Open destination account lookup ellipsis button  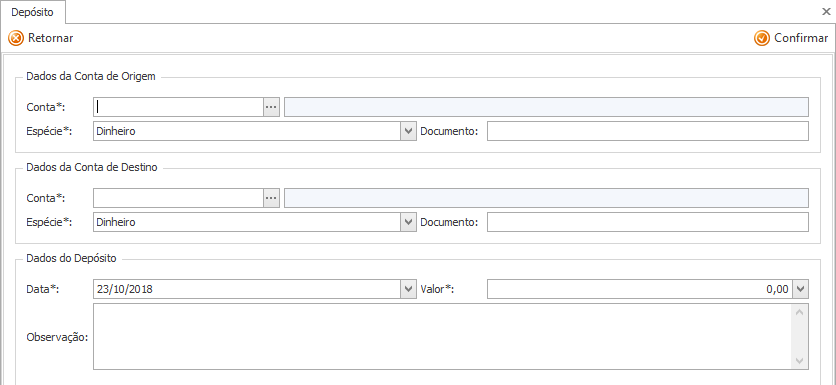(271, 198)
